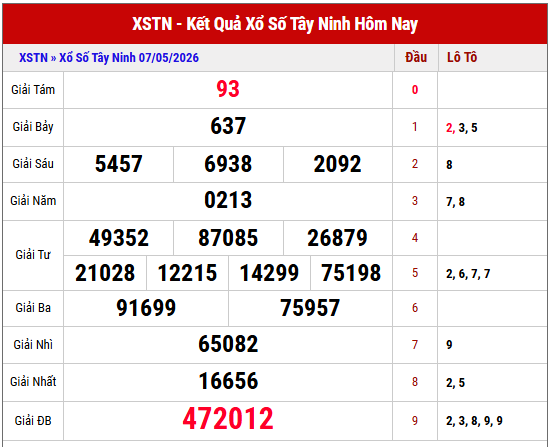Click Giải Tư number 75198
This screenshot has width=555, height=447.
coord(351,273)
